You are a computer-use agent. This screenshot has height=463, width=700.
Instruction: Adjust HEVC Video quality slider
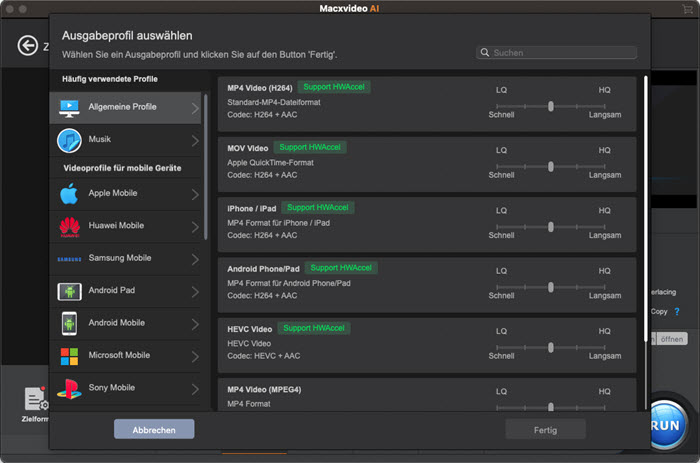click(550, 347)
